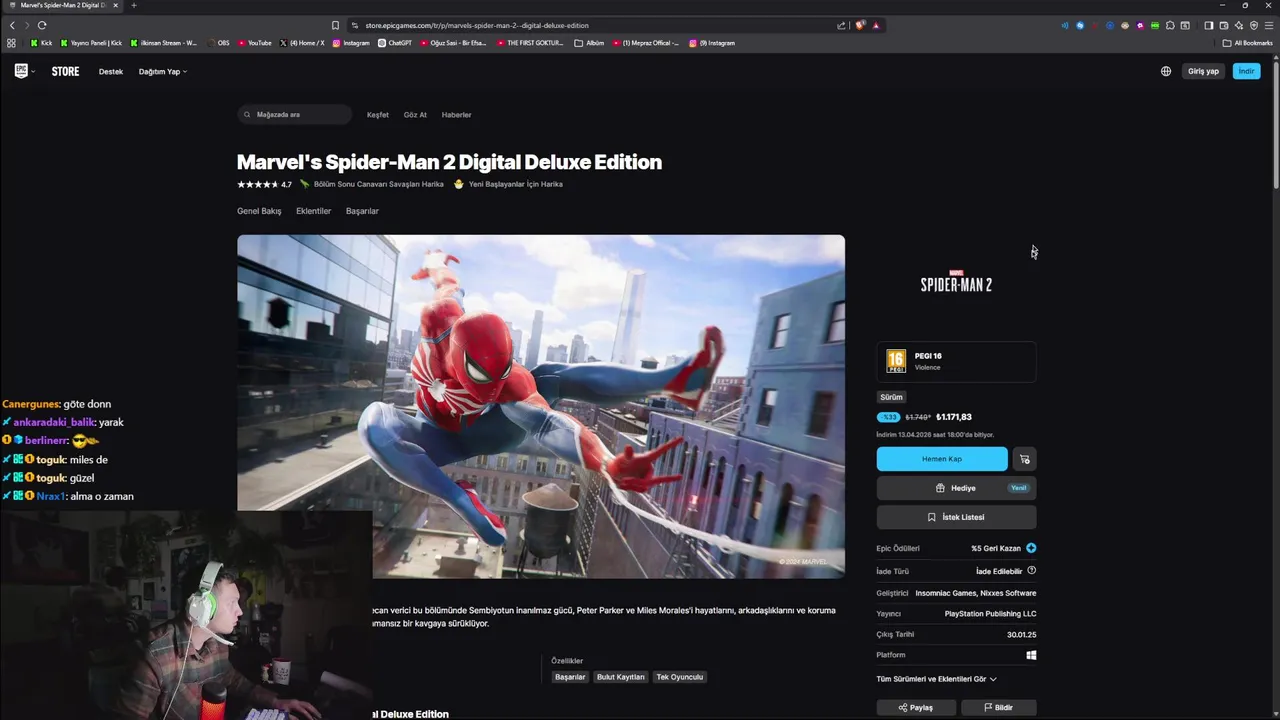Click the search magnifier icon

click(x=248, y=115)
